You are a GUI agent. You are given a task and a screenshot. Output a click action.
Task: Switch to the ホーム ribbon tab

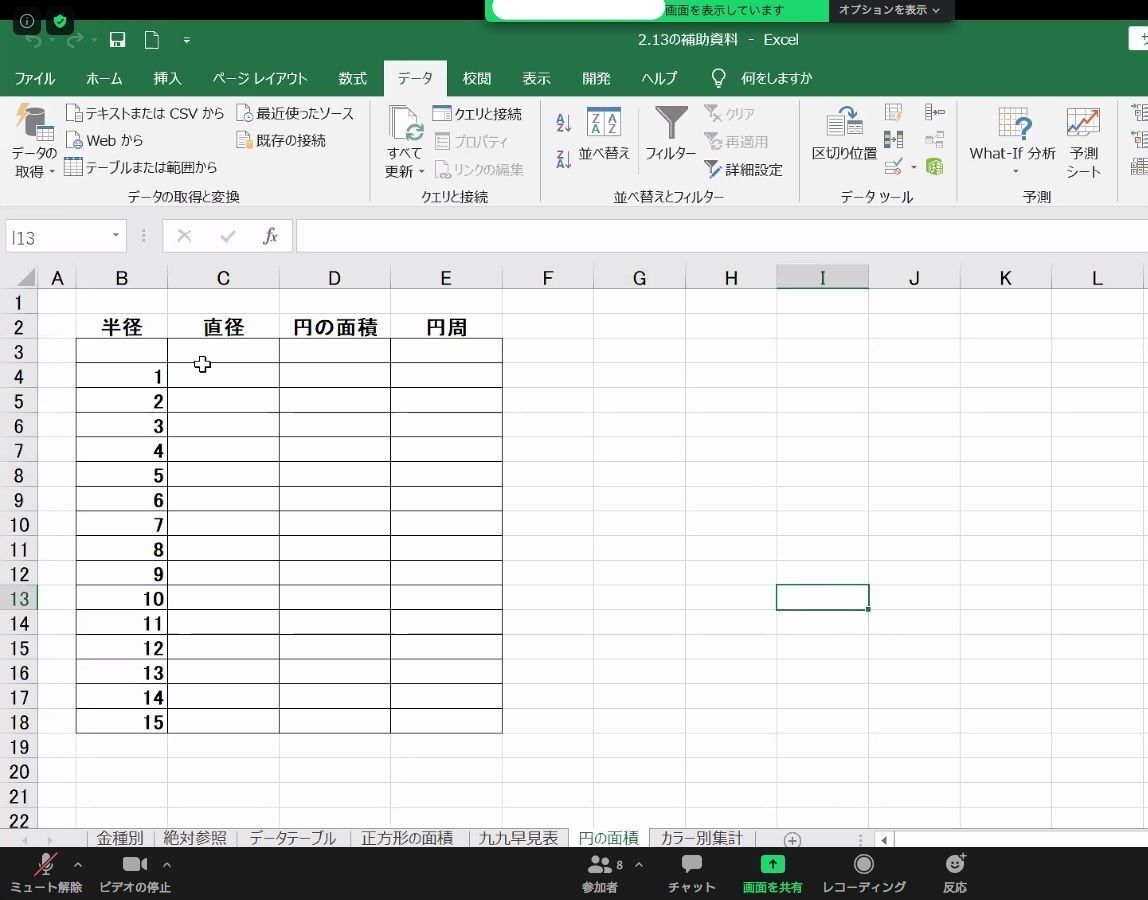point(104,78)
